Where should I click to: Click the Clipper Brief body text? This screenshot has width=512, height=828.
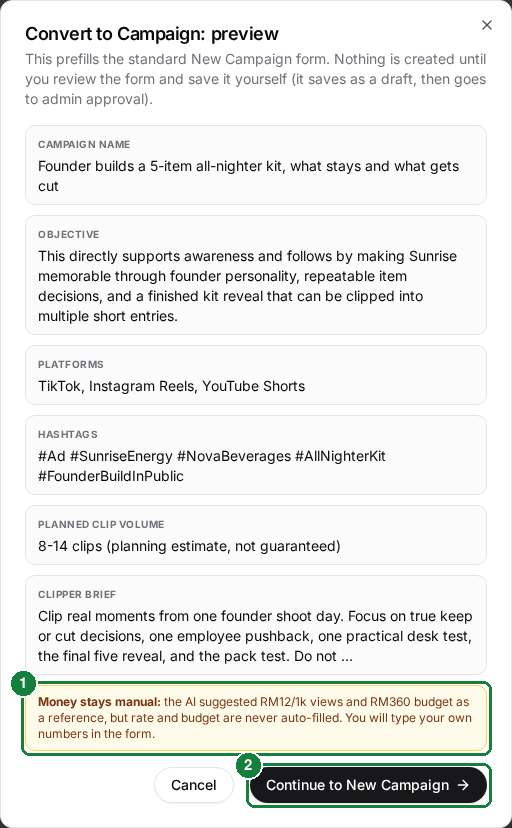(x=255, y=636)
